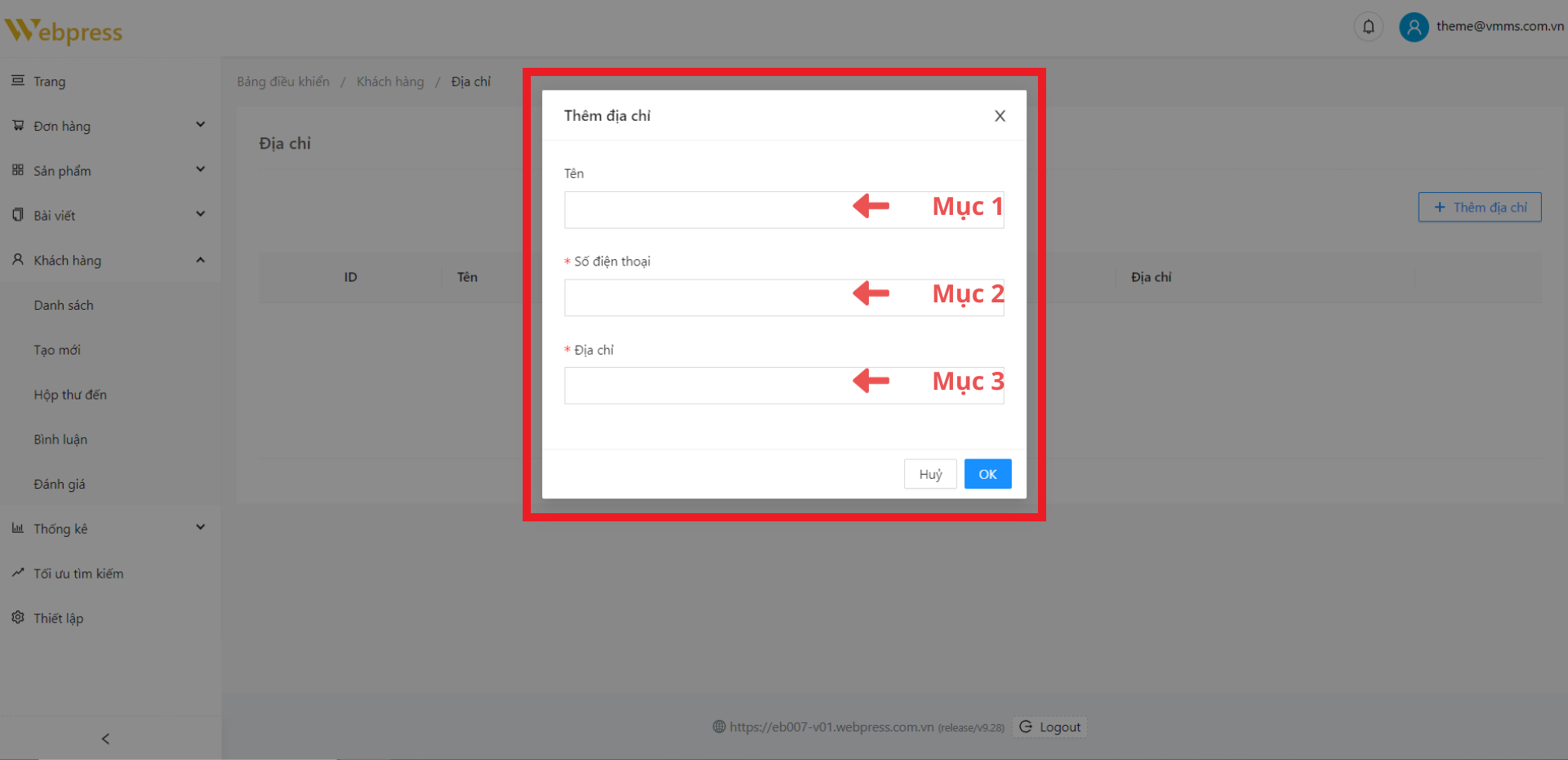Expand the Thống kê menu chevron
The image size is (1568, 760).
(x=200, y=528)
